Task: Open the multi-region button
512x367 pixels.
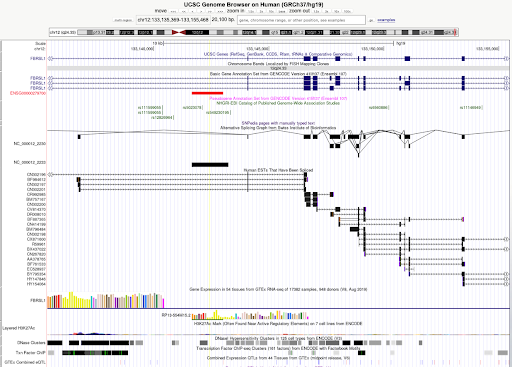Action: click(x=123, y=20)
